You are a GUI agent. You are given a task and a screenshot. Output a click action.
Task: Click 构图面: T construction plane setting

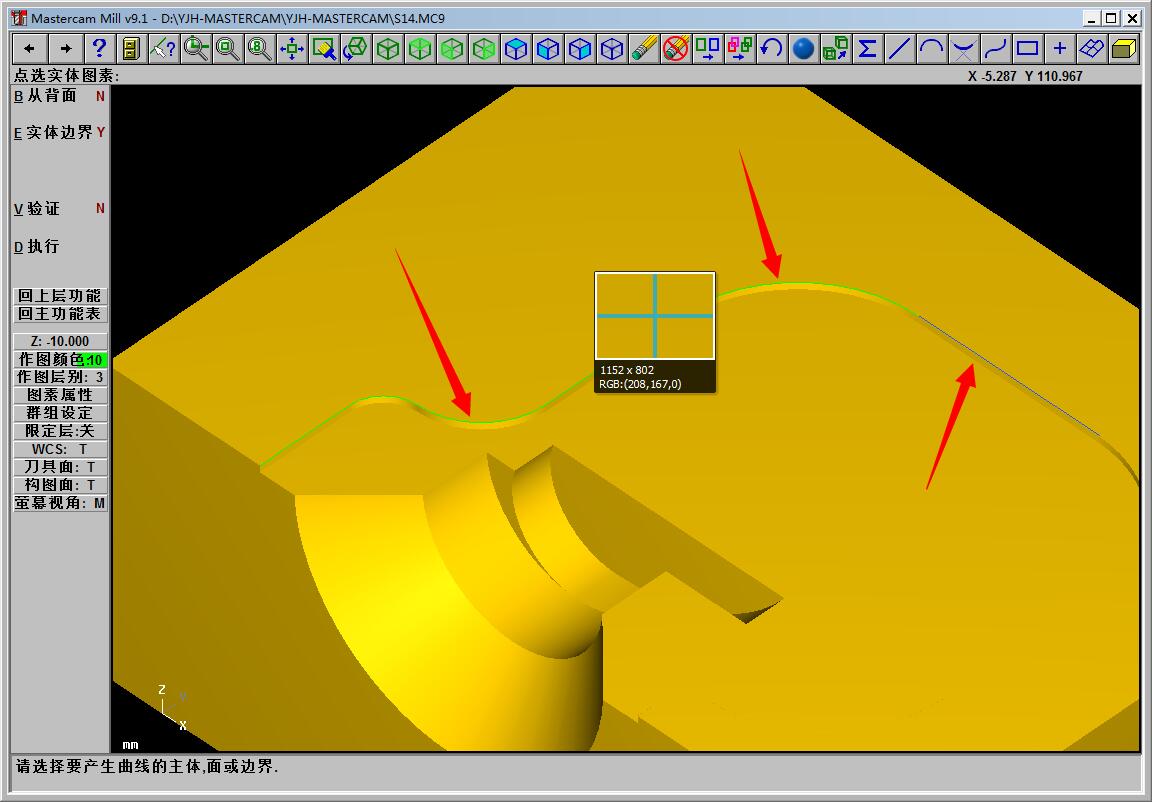coord(60,485)
